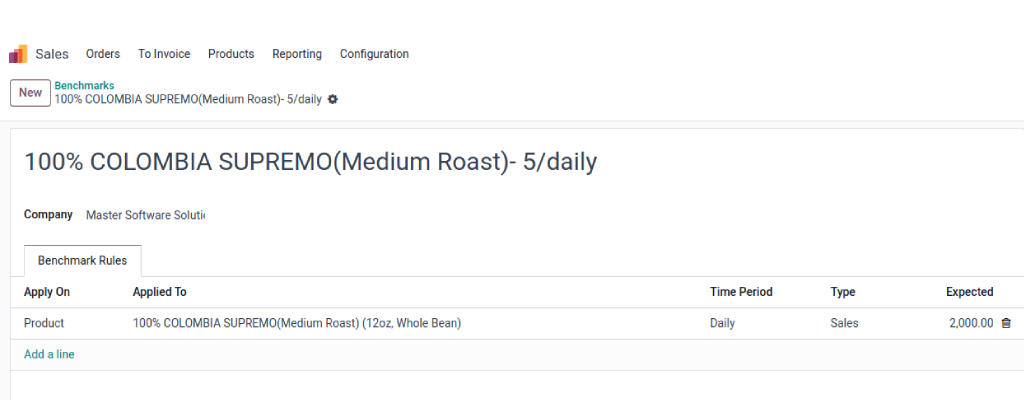Click the New button
The width and height of the screenshot is (1024, 400).
(31, 93)
